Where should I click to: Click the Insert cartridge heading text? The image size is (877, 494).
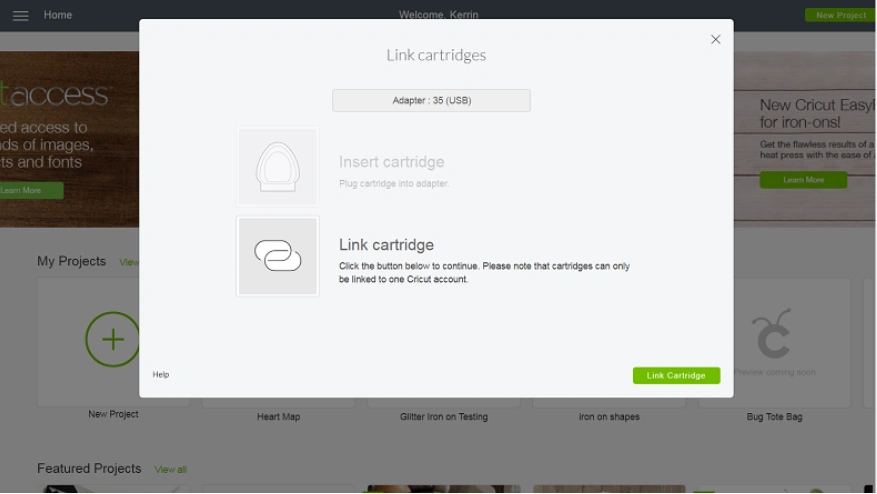[392, 162]
